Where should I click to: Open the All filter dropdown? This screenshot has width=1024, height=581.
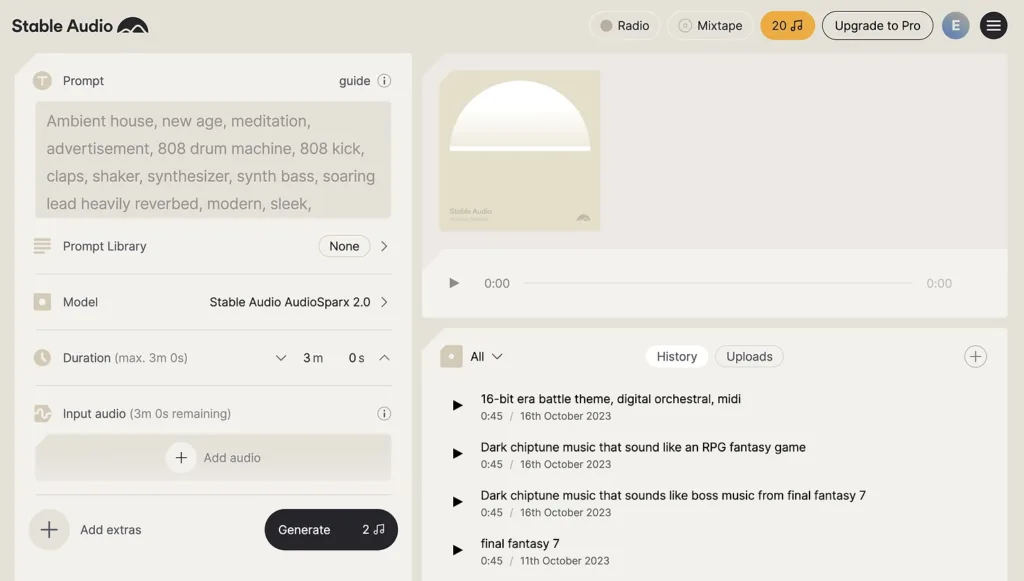486,357
